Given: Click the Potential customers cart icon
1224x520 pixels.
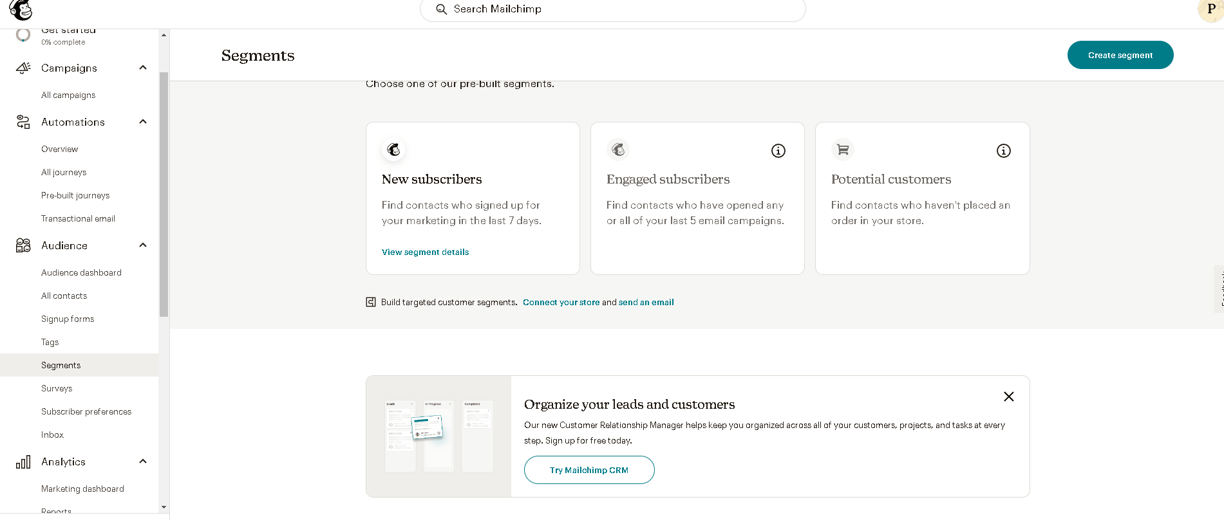Looking at the screenshot, I should click(x=843, y=150).
